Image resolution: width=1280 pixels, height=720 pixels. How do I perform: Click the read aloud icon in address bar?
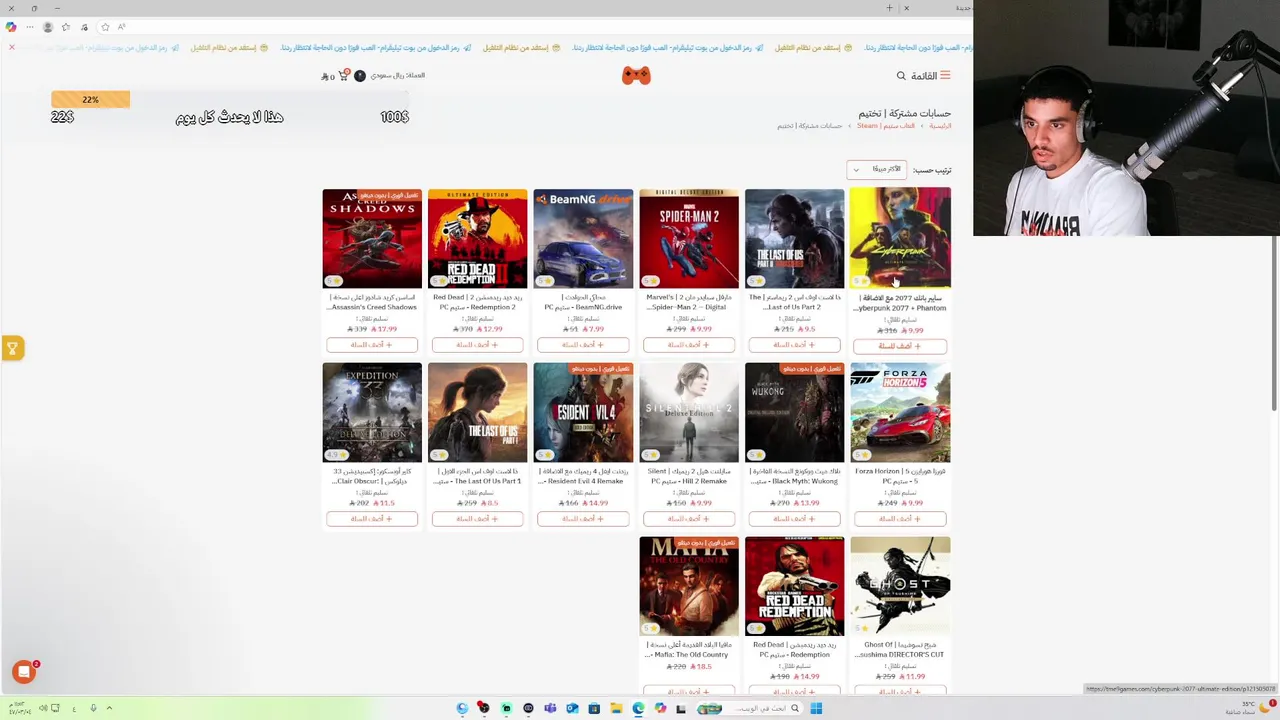point(121,27)
